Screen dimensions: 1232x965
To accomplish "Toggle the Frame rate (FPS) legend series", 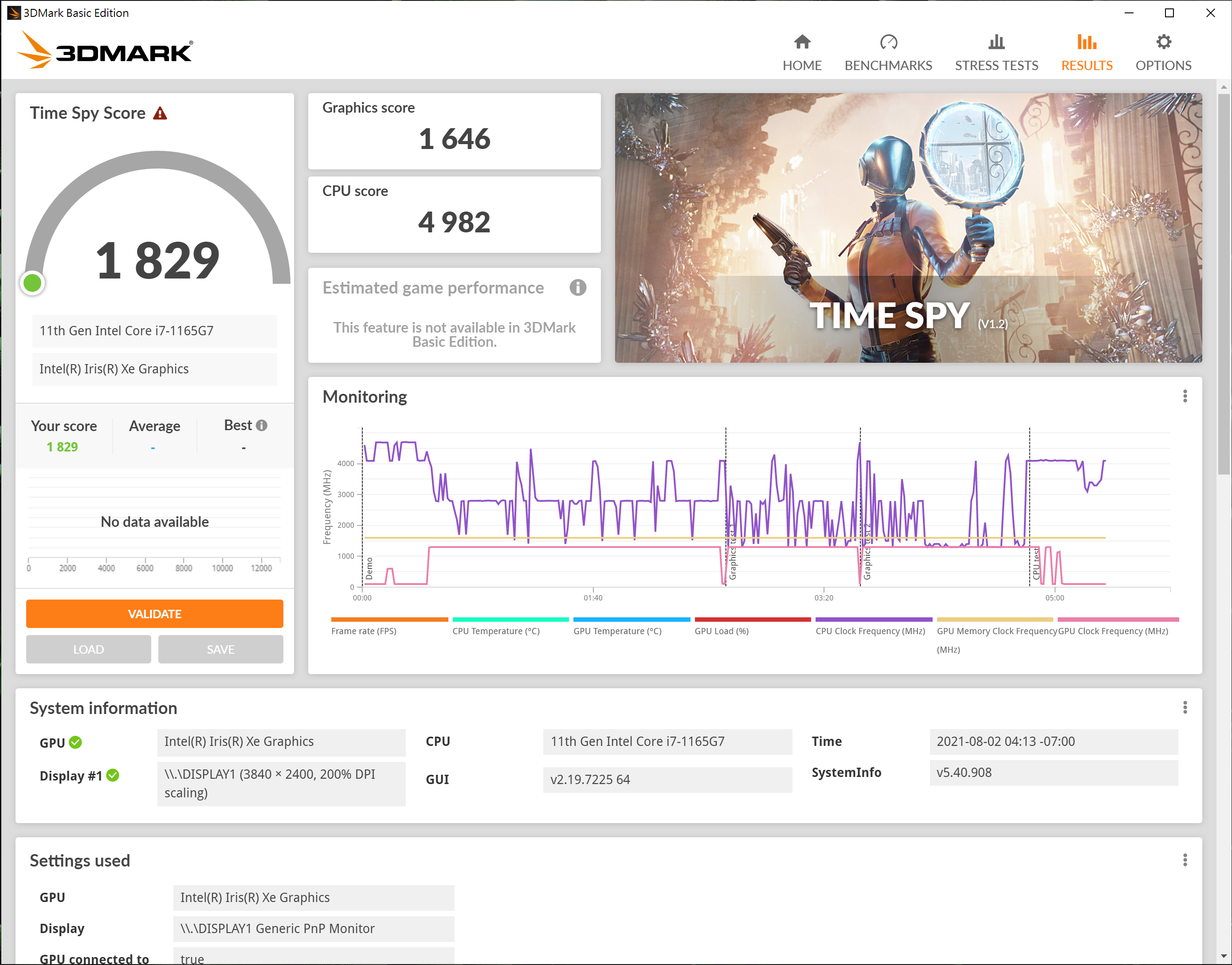I will 364,631.
